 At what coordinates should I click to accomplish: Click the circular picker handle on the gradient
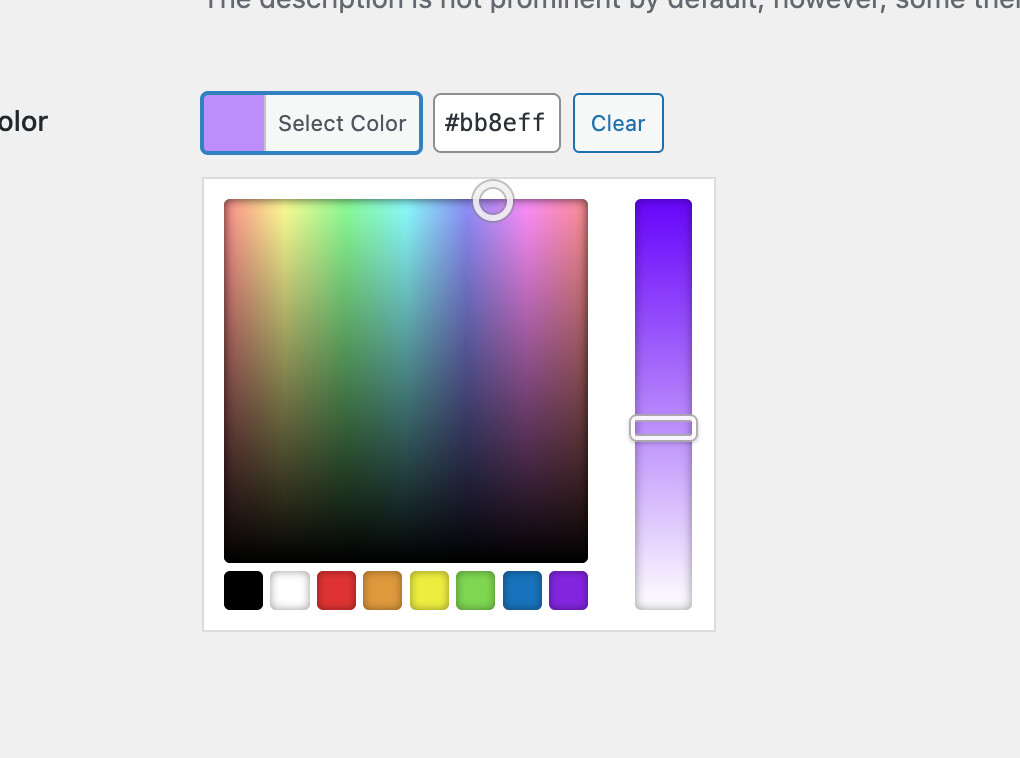(493, 201)
